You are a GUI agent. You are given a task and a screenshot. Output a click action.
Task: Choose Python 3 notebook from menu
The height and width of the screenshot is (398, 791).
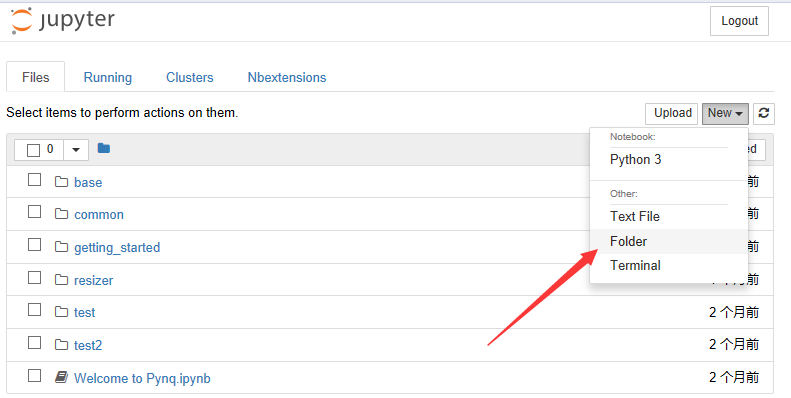click(x=635, y=159)
